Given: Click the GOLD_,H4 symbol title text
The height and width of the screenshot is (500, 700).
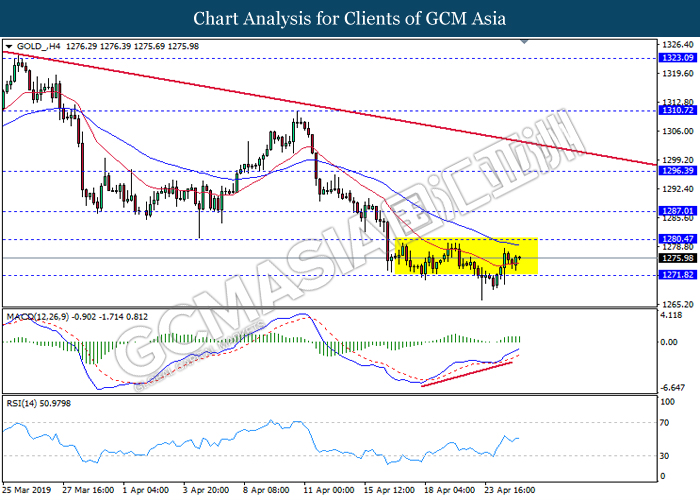Looking at the screenshot, I should pos(38,46).
